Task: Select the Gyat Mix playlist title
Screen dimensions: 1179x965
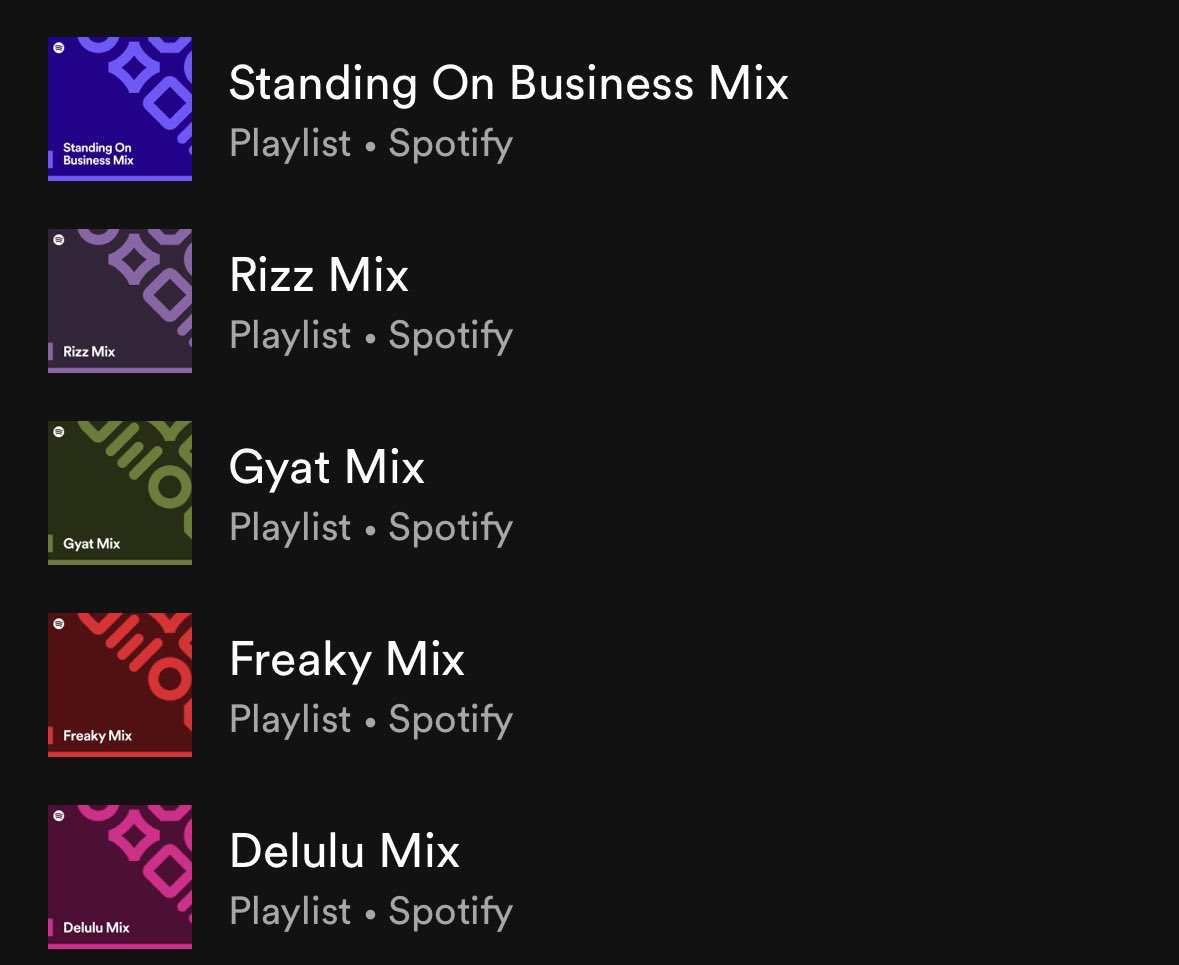Action: pos(327,467)
